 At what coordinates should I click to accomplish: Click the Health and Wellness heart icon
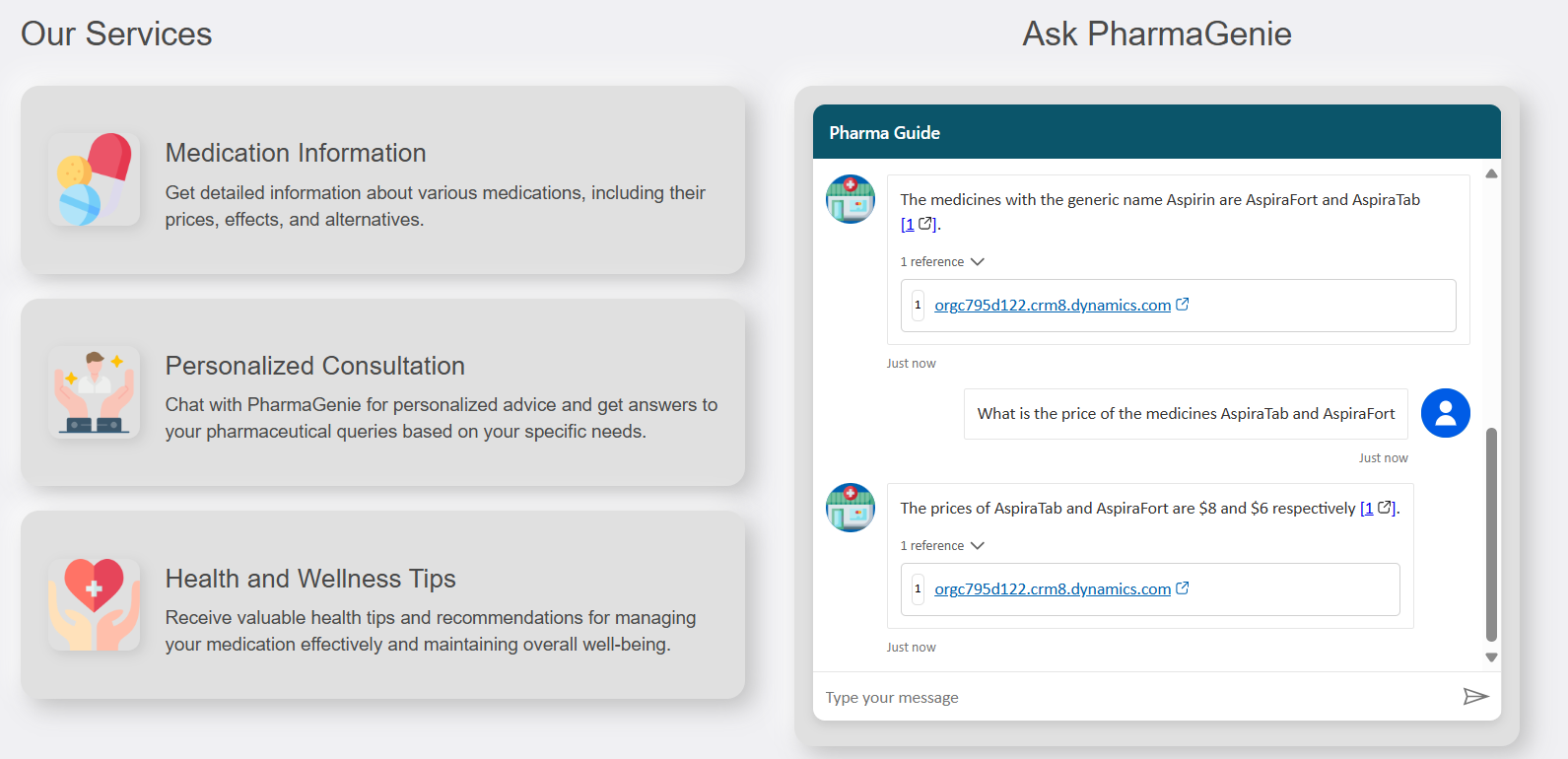point(95,604)
